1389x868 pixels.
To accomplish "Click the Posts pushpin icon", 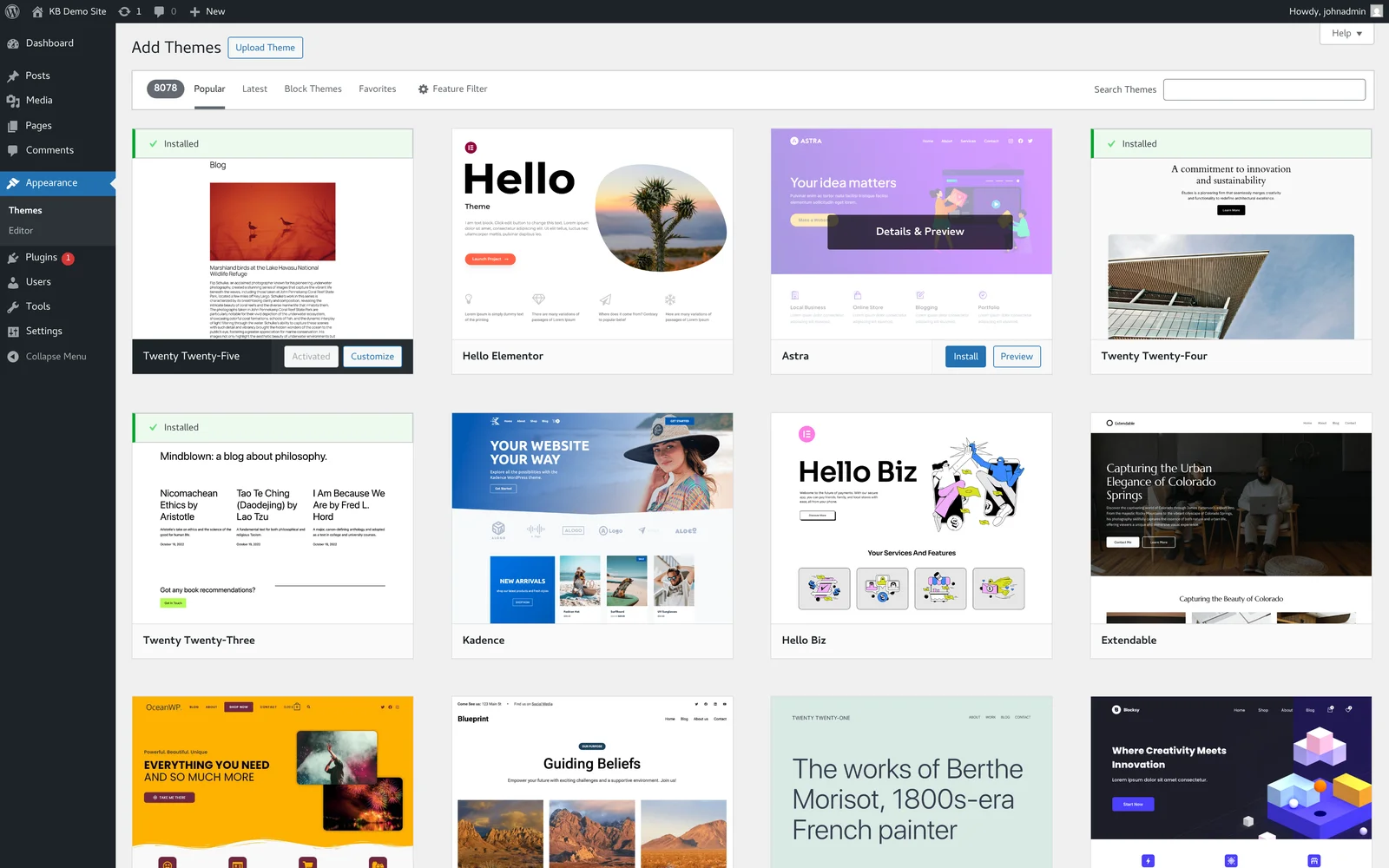I will click(13, 76).
